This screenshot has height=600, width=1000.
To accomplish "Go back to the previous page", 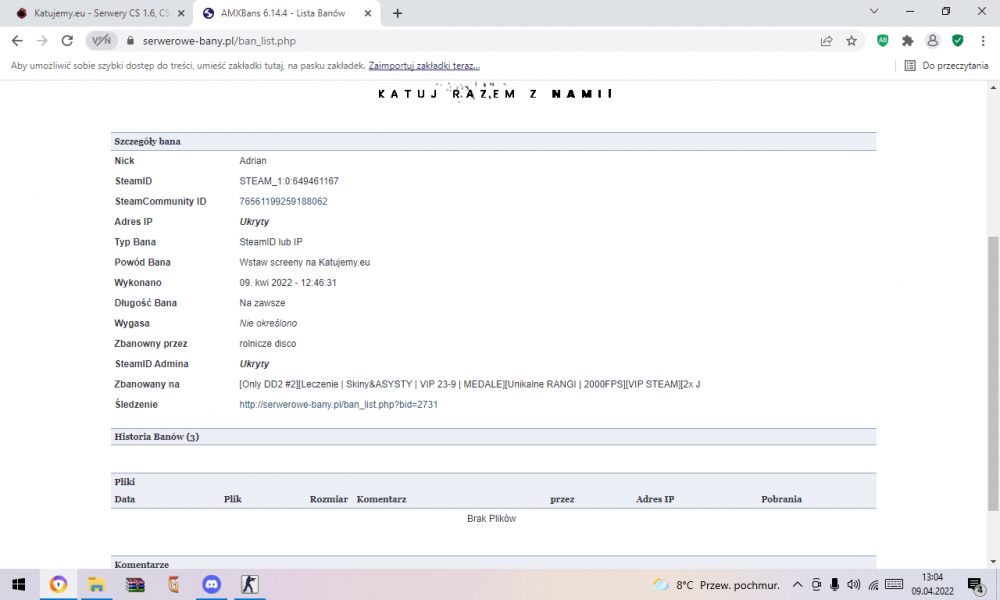I will coord(17,41).
